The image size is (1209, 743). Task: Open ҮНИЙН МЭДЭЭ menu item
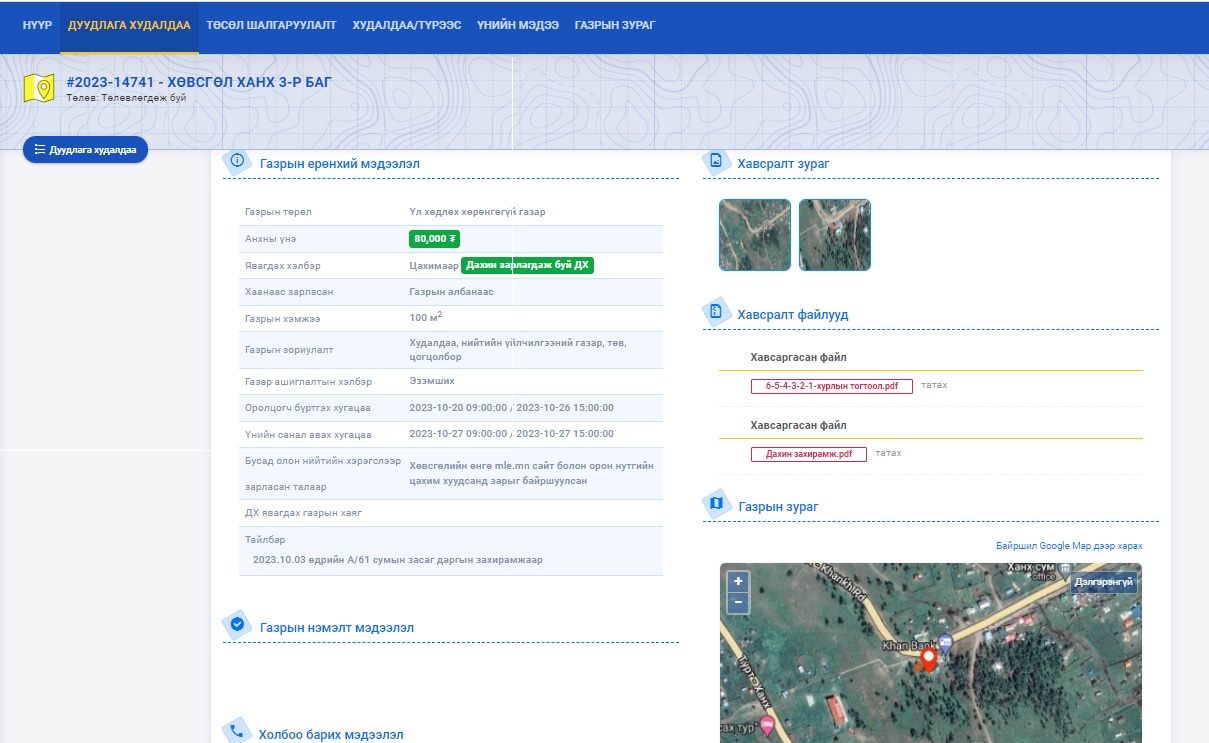[x=518, y=24]
